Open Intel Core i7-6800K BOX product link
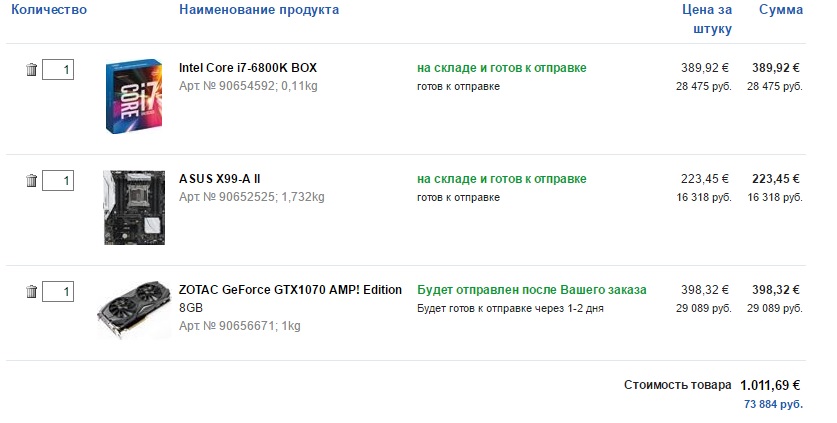 pyautogui.click(x=247, y=68)
